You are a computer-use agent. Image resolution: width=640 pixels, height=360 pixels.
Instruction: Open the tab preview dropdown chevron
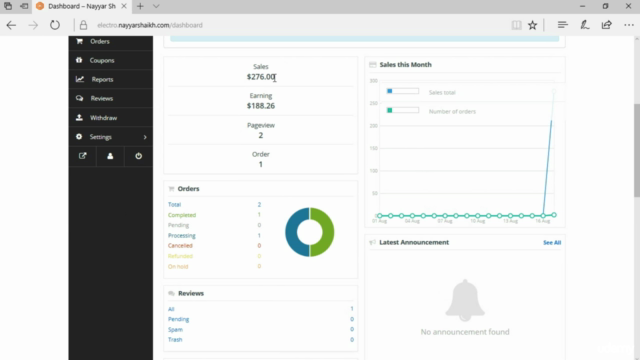[x=156, y=6]
